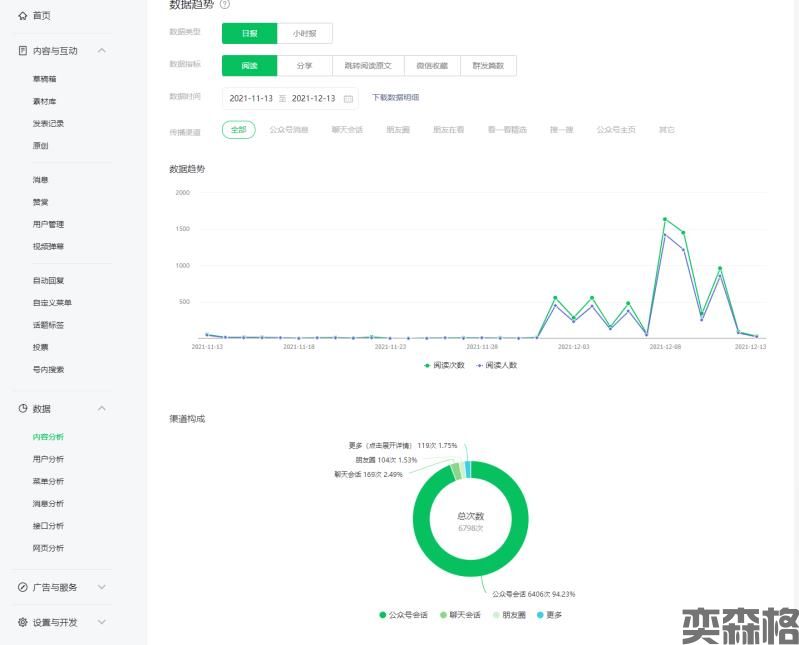The image size is (799, 645).
Task: Click the 广告与服务 compass icon
Action: (x=22, y=587)
